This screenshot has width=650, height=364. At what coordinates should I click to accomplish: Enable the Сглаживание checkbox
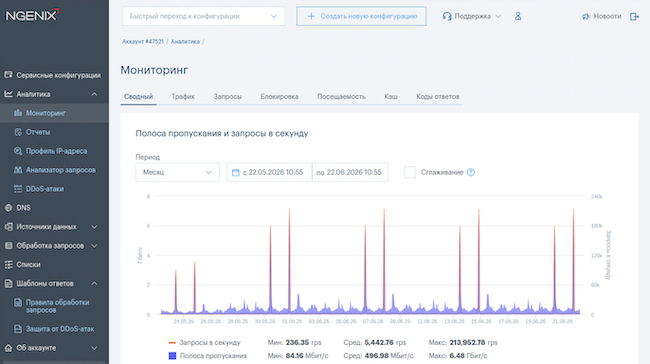tap(410, 172)
